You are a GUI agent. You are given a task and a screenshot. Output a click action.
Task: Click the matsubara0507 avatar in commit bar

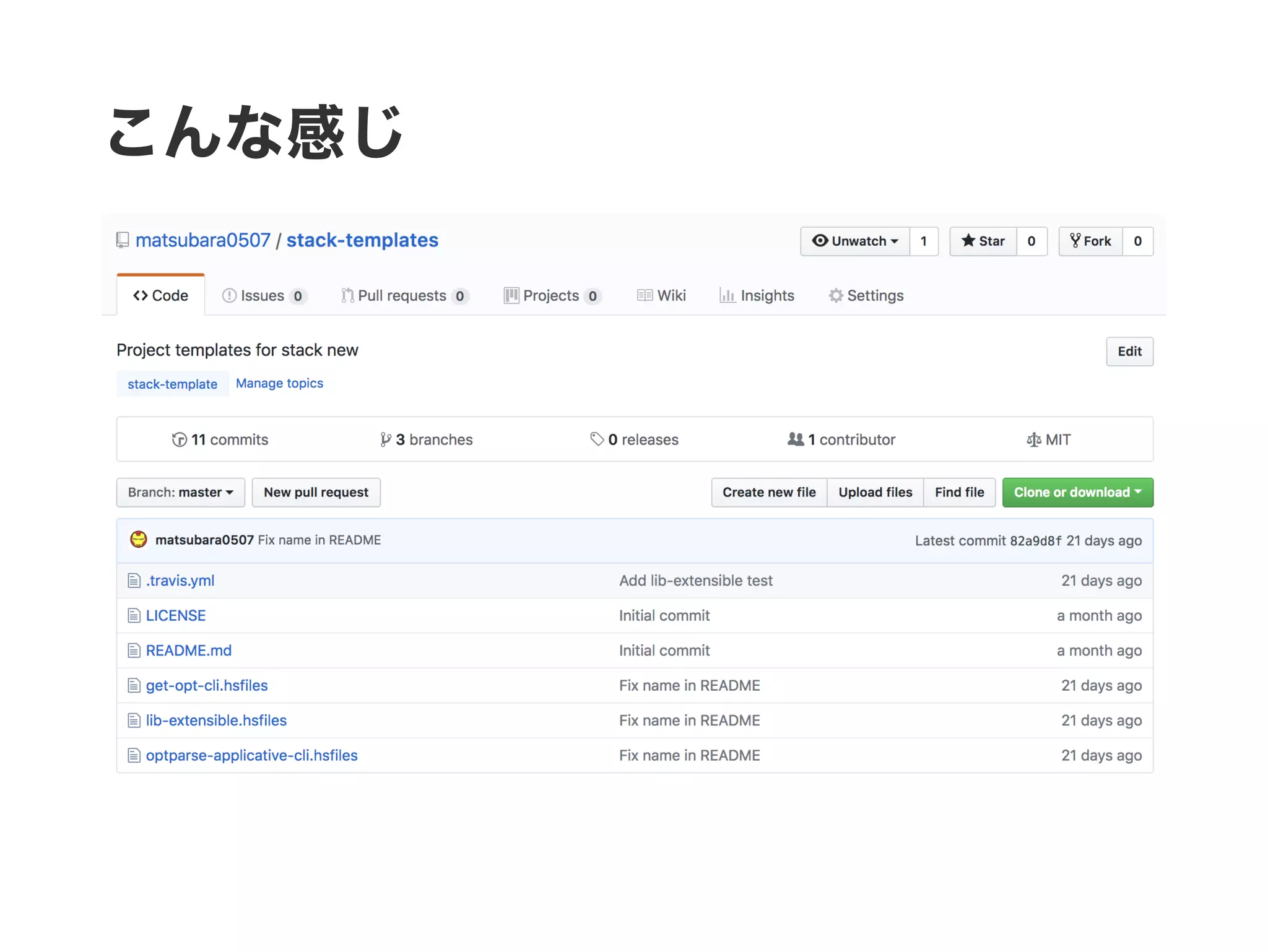click(x=139, y=540)
